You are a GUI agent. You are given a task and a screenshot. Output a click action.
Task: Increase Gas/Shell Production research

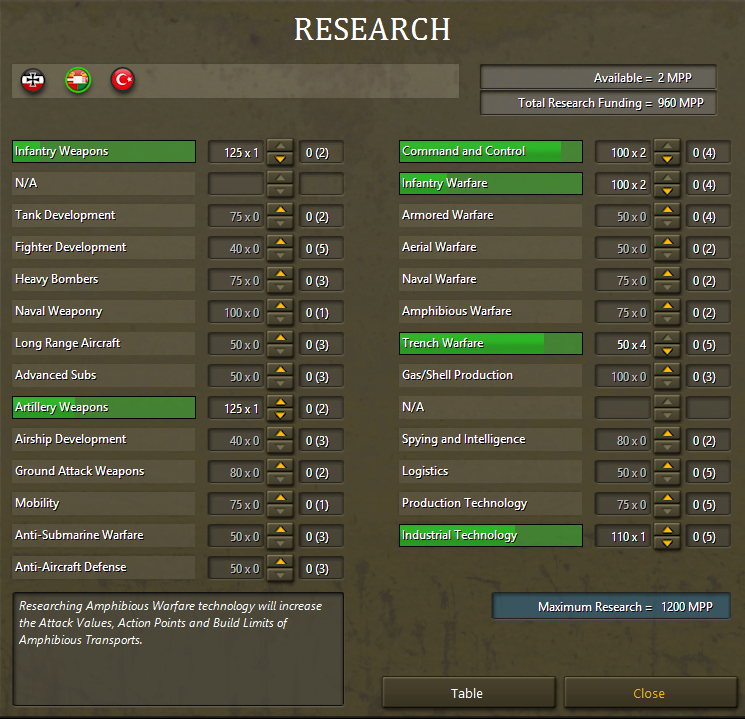[x=667, y=369]
